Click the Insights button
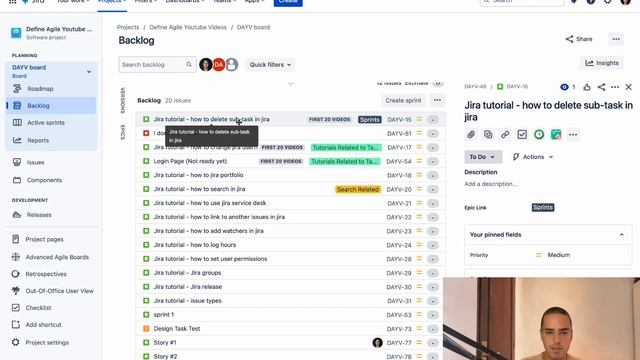 tap(602, 63)
